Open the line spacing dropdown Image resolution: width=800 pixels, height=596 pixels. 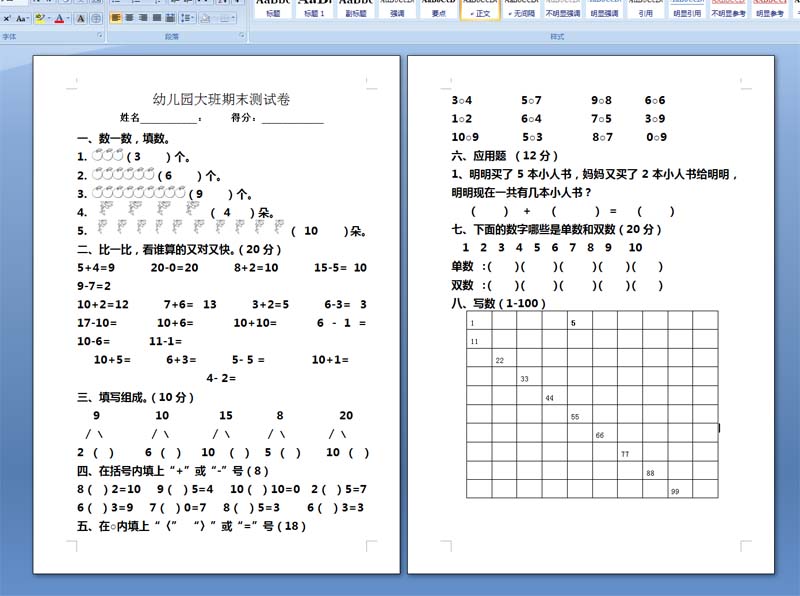point(188,18)
